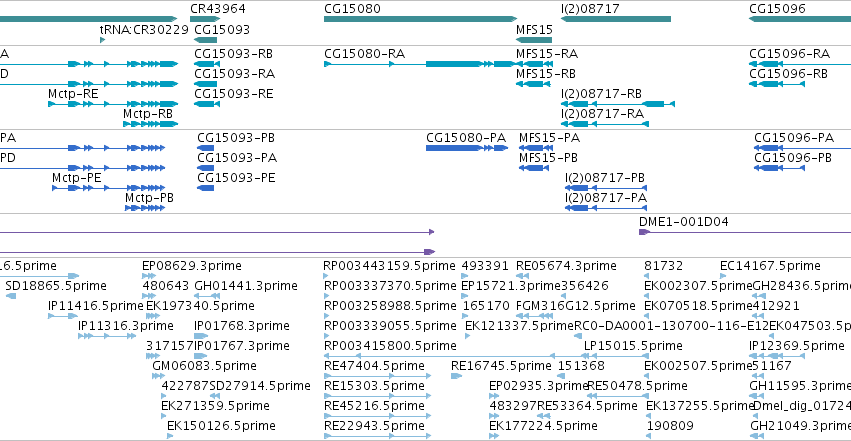Click the l(2)08717-RB transcript label
The height and width of the screenshot is (441, 851).
601,93
